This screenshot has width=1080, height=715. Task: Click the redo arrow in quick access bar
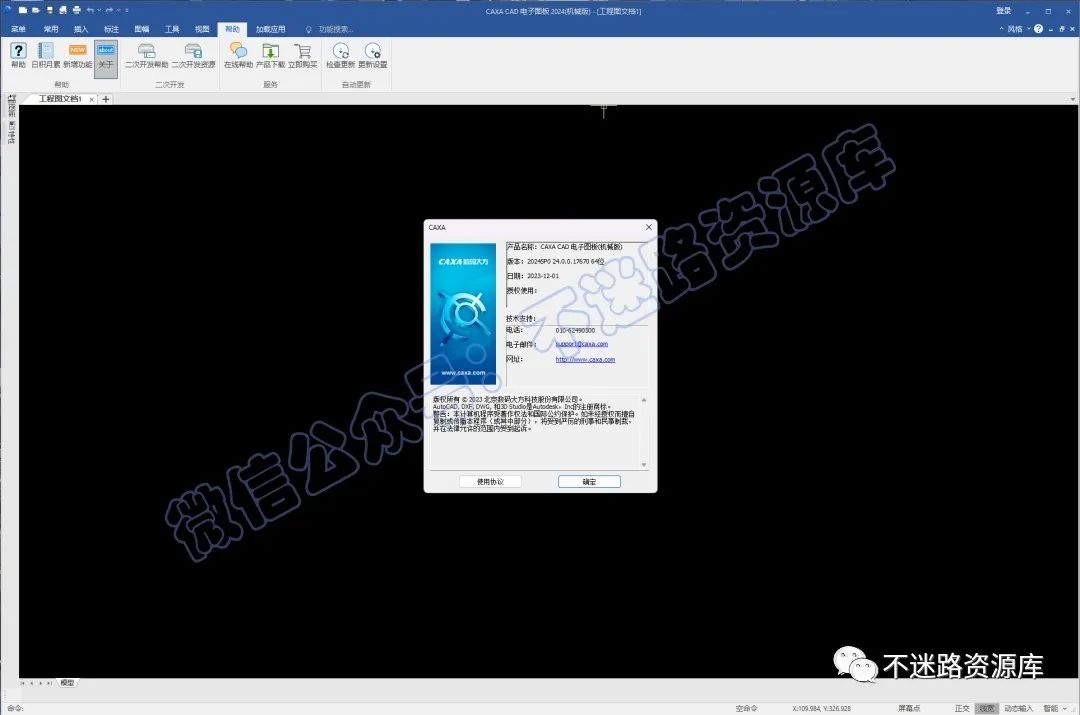[109, 10]
